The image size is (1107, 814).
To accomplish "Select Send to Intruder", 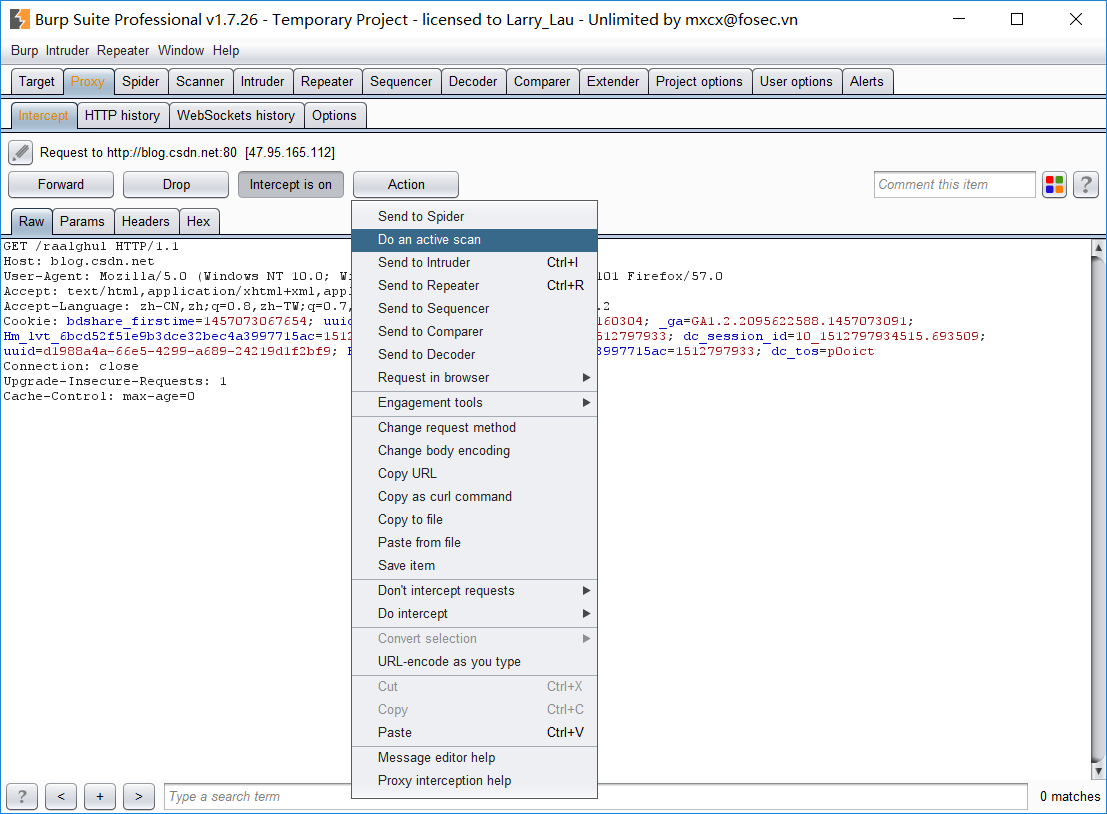I will 474,263.
